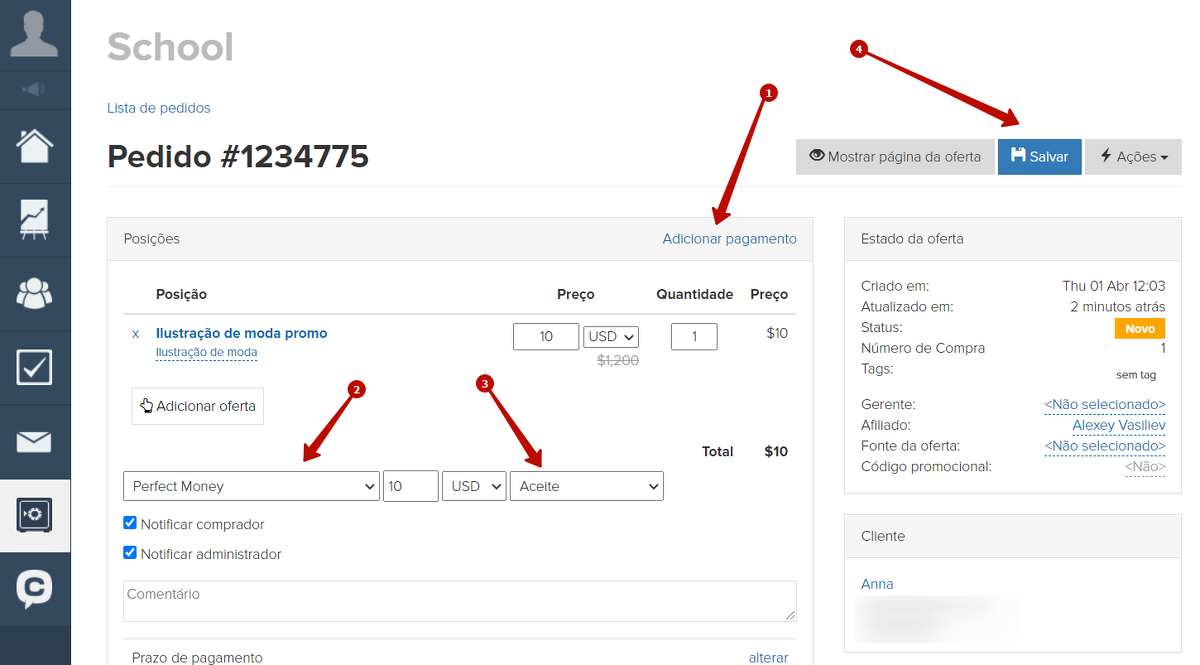Viewport: 1200px width, 665px height.
Task: Click the Salvar button
Action: click(x=1039, y=157)
